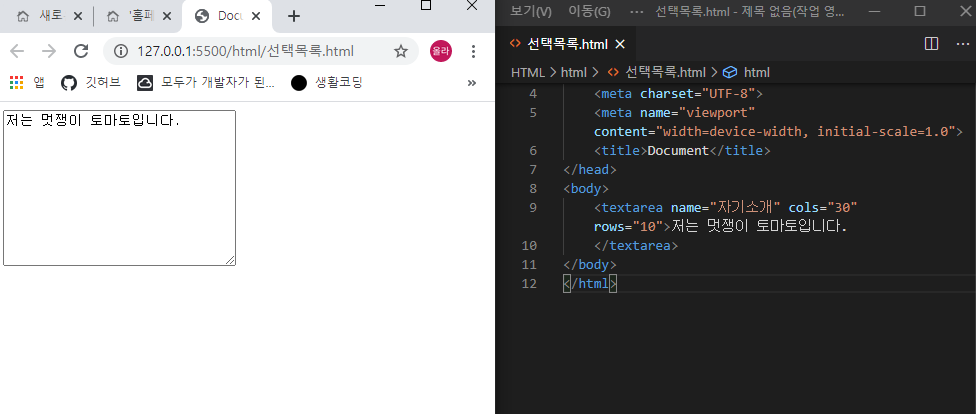976x414 pixels.
Task: Close the second Chrome tab '홈페'
Action: coord(167,16)
